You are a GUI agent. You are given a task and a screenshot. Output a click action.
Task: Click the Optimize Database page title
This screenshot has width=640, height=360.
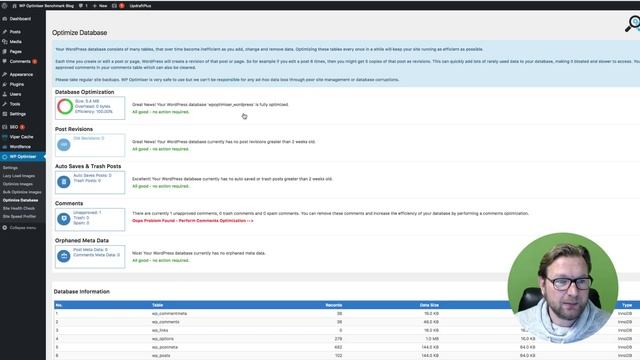click(80, 33)
